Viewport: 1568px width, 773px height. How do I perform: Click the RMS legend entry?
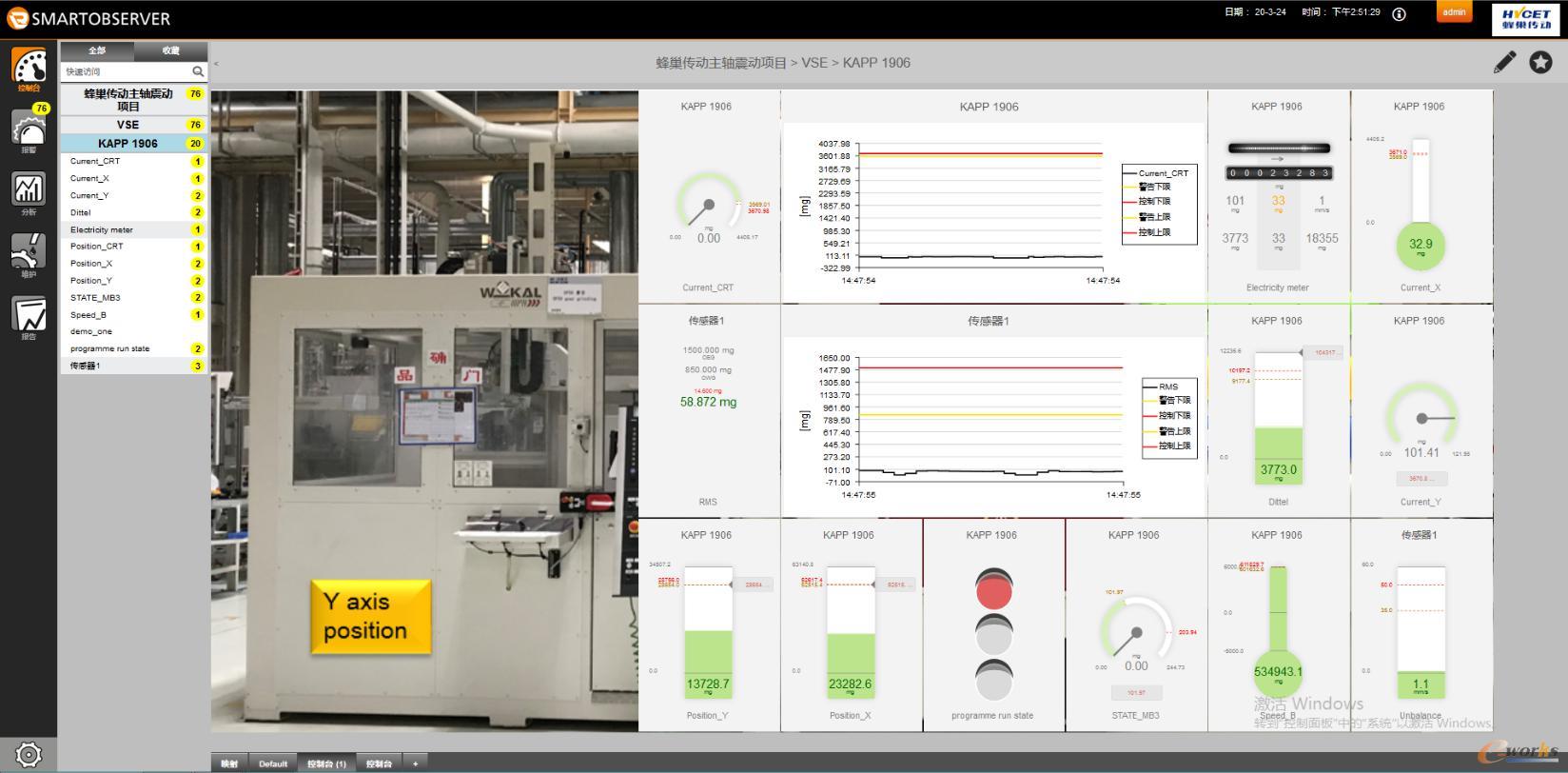1161,386
